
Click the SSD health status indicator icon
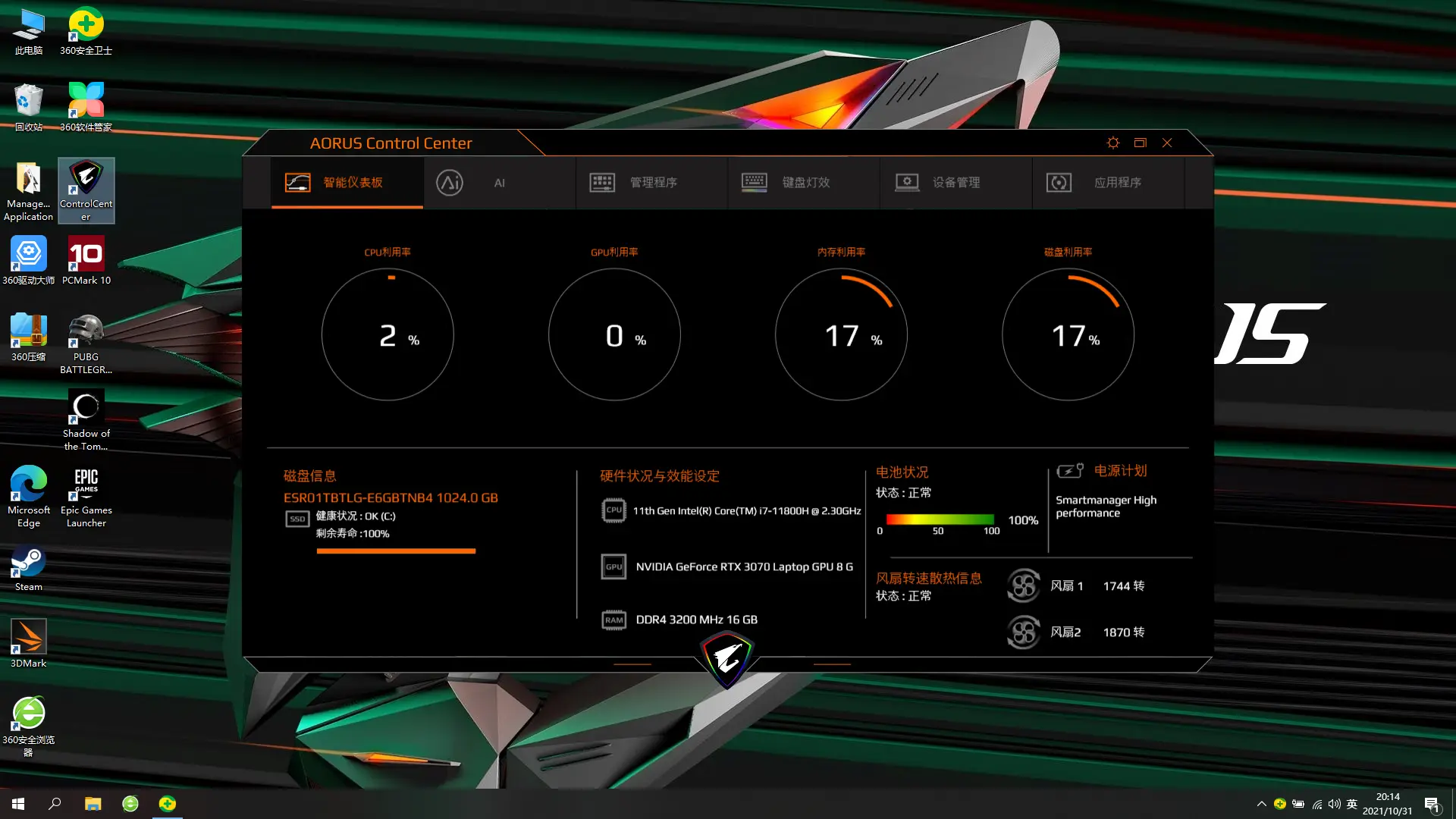(297, 517)
